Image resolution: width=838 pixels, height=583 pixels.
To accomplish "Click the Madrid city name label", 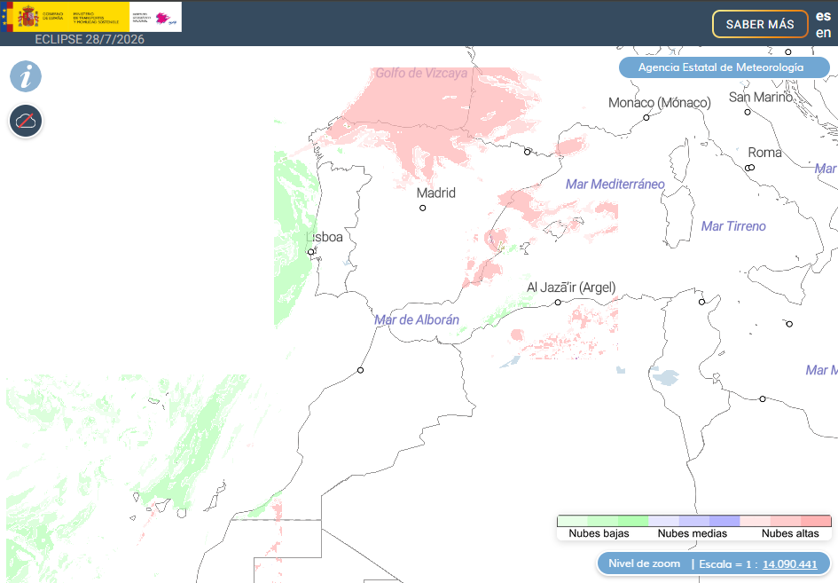I will point(436,193).
